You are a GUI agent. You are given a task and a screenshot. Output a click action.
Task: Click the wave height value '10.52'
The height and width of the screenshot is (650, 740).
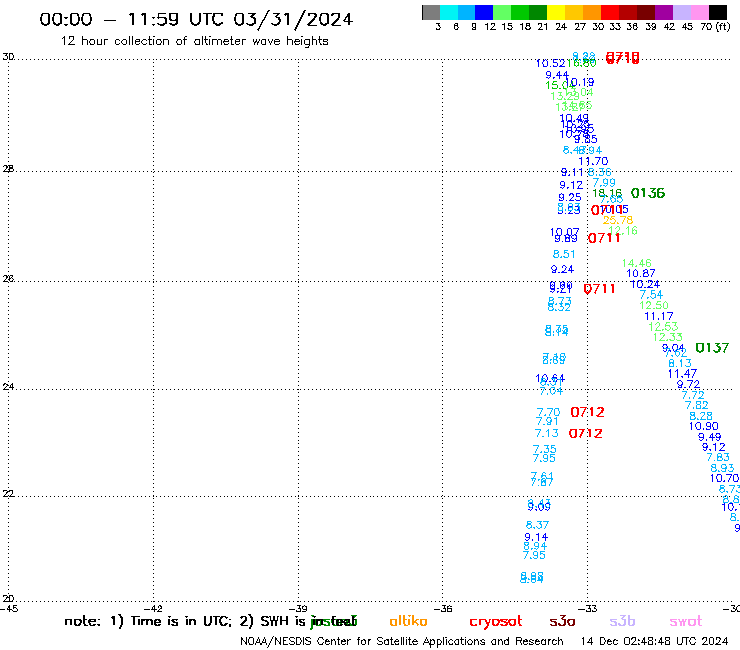(550, 63)
